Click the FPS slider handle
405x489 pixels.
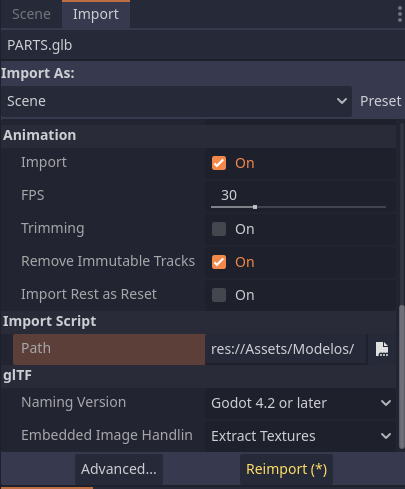coord(255,207)
